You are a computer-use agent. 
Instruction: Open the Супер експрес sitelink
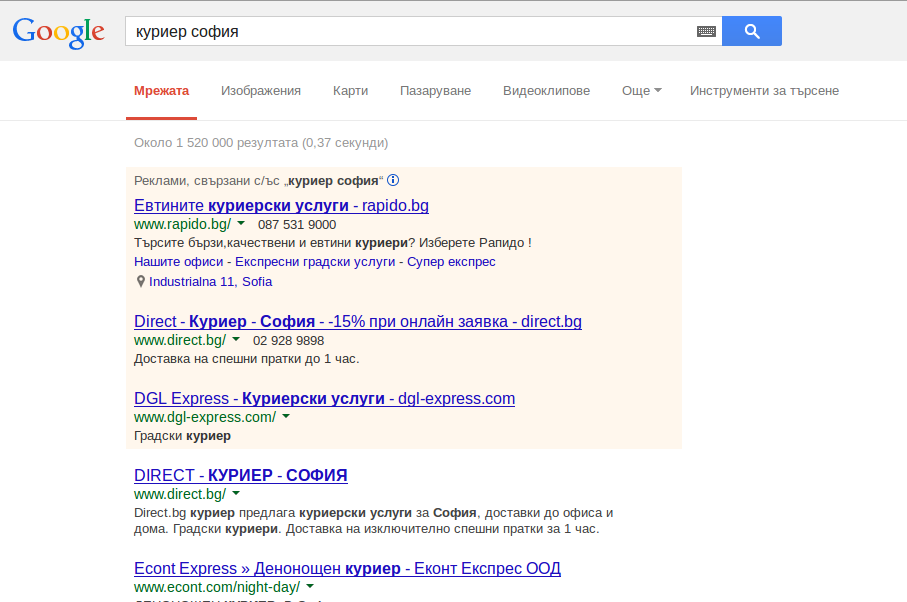coord(451,262)
